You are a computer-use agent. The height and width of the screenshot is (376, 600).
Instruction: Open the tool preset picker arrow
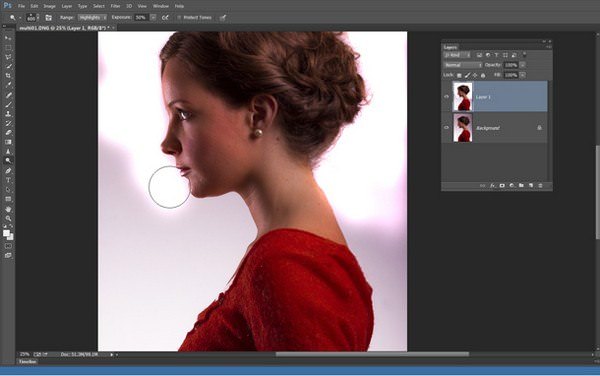20,18
